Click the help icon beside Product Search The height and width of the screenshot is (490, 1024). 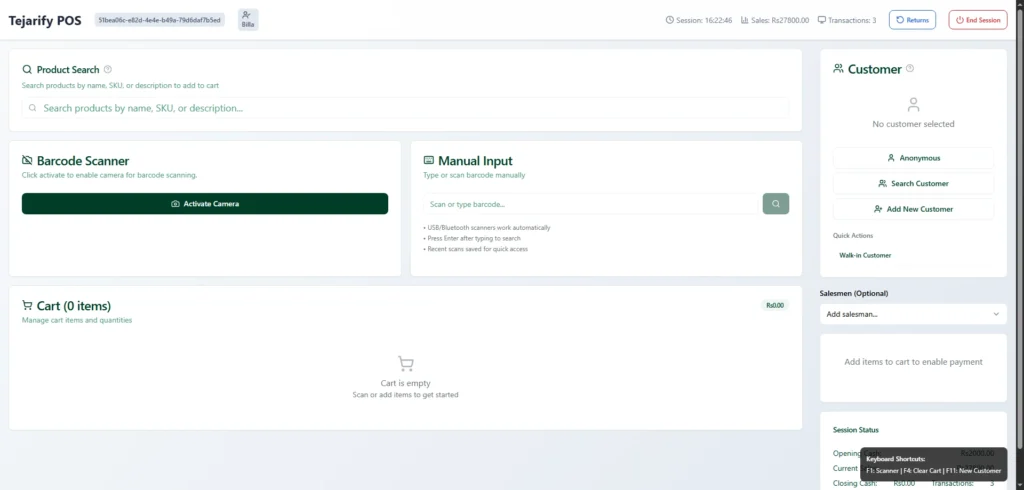tap(108, 70)
